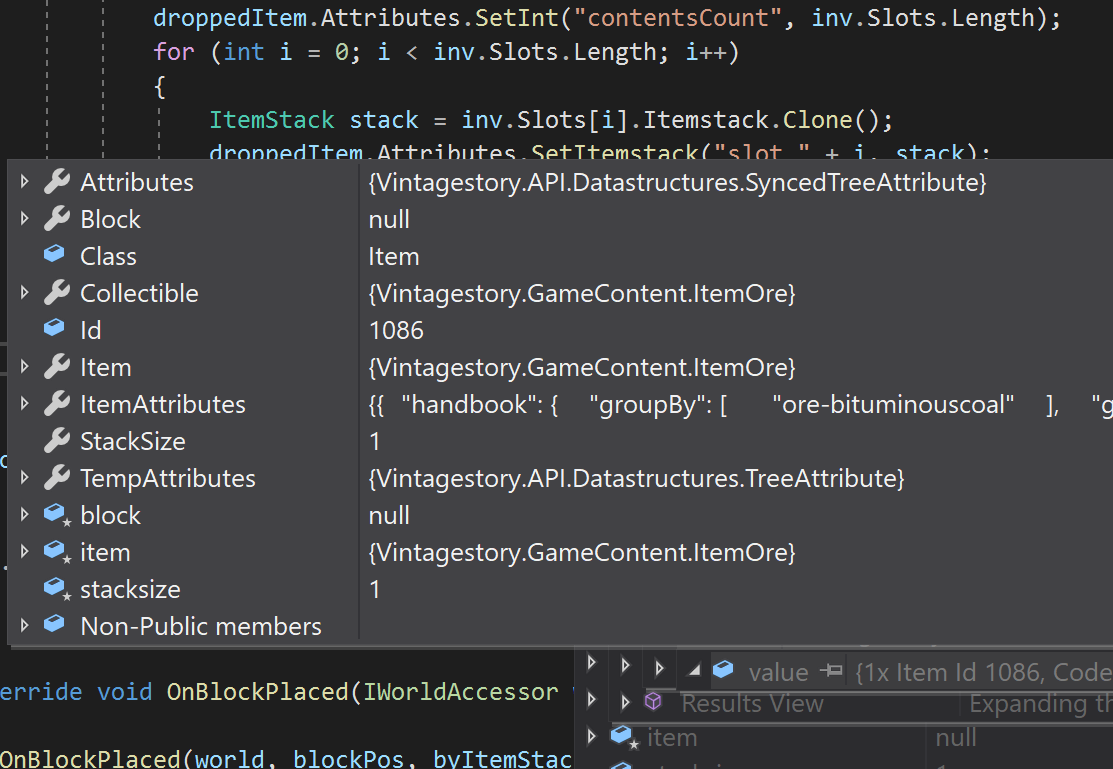Image resolution: width=1113 pixels, height=769 pixels.
Task: Click the purple Results View cube icon
Action: click(x=653, y=702)
